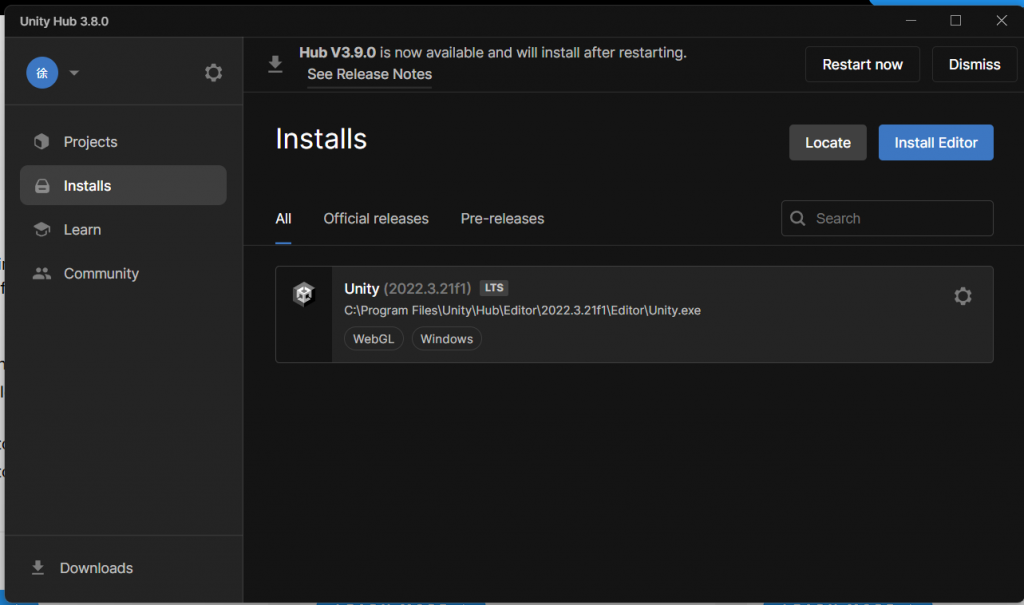This screenshot has width=1024, height=605.
Task: Click the Install Editor button
Action: 935,142
